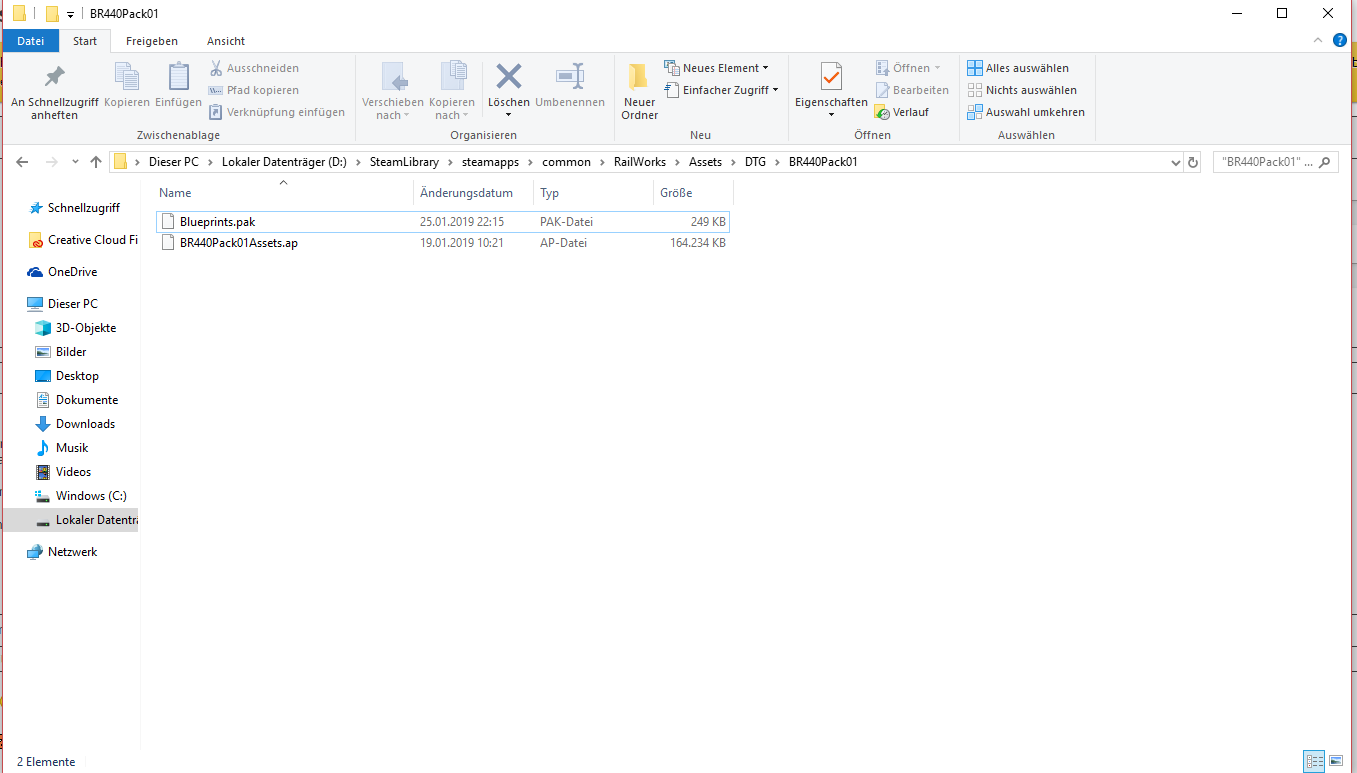Open Creative Cloud Files in navigation pane
Screen dimensions: 1357x773
[83, 240]
